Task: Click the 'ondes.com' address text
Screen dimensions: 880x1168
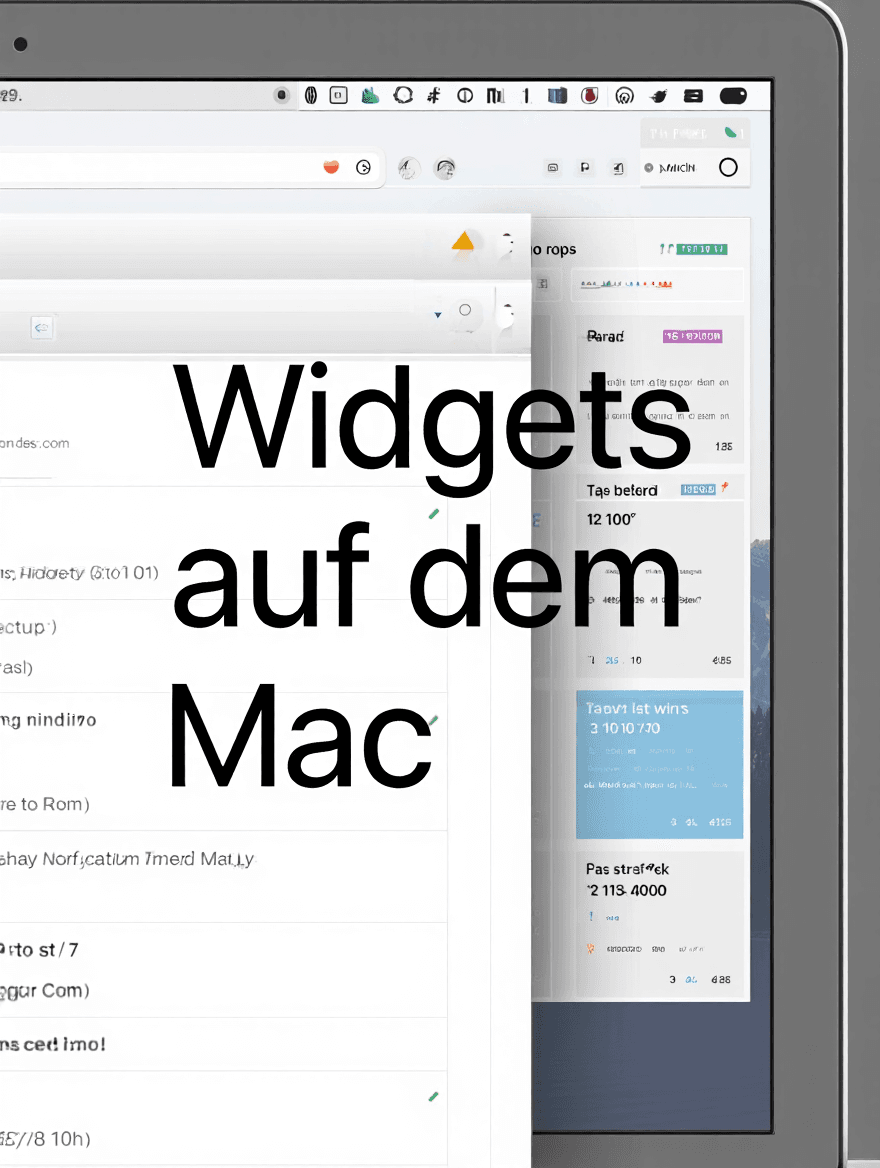Action: 35,443
